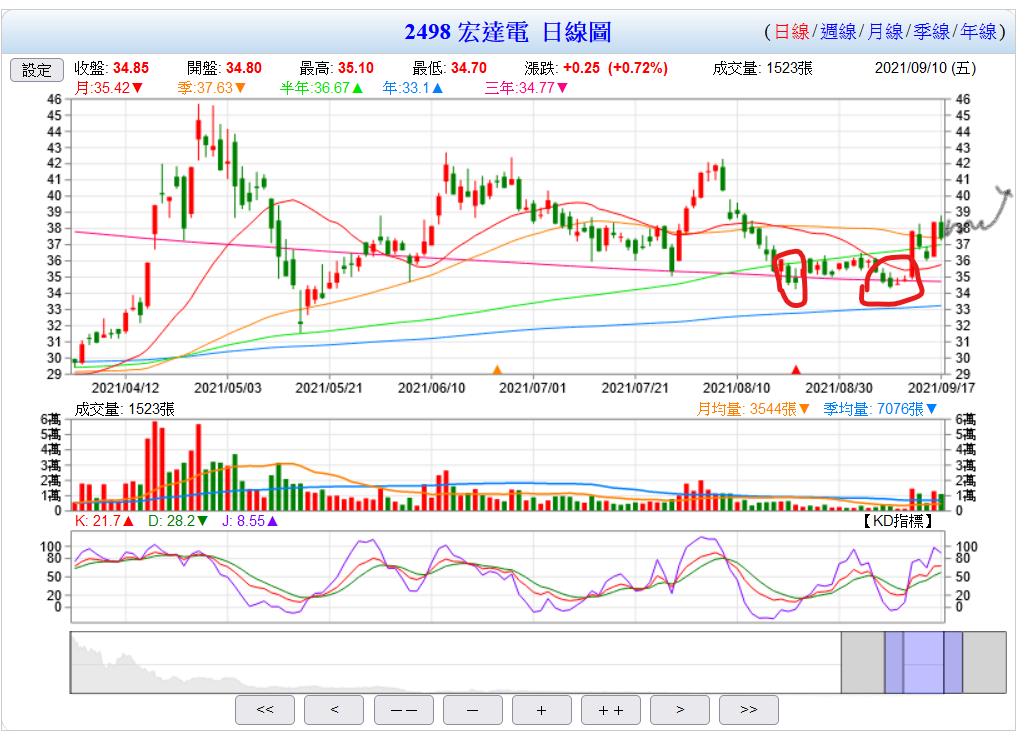1027x742 pixels.
Task: Click the orange triangle marker on date axis
Action: pos(497,370)
